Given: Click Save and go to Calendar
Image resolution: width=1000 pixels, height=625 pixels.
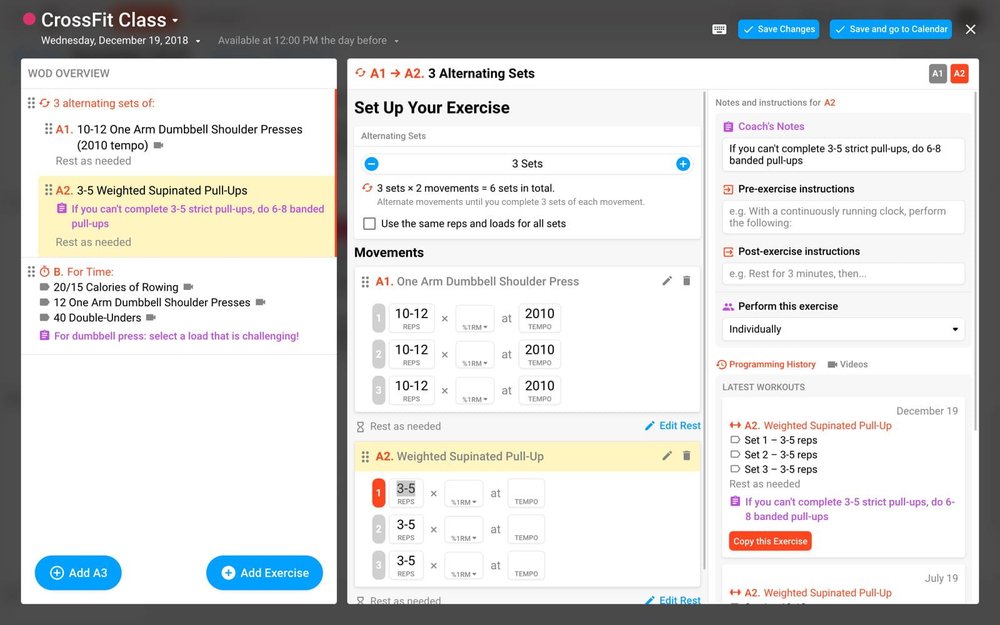Looking at the screenshot, I should coord(890,29).
